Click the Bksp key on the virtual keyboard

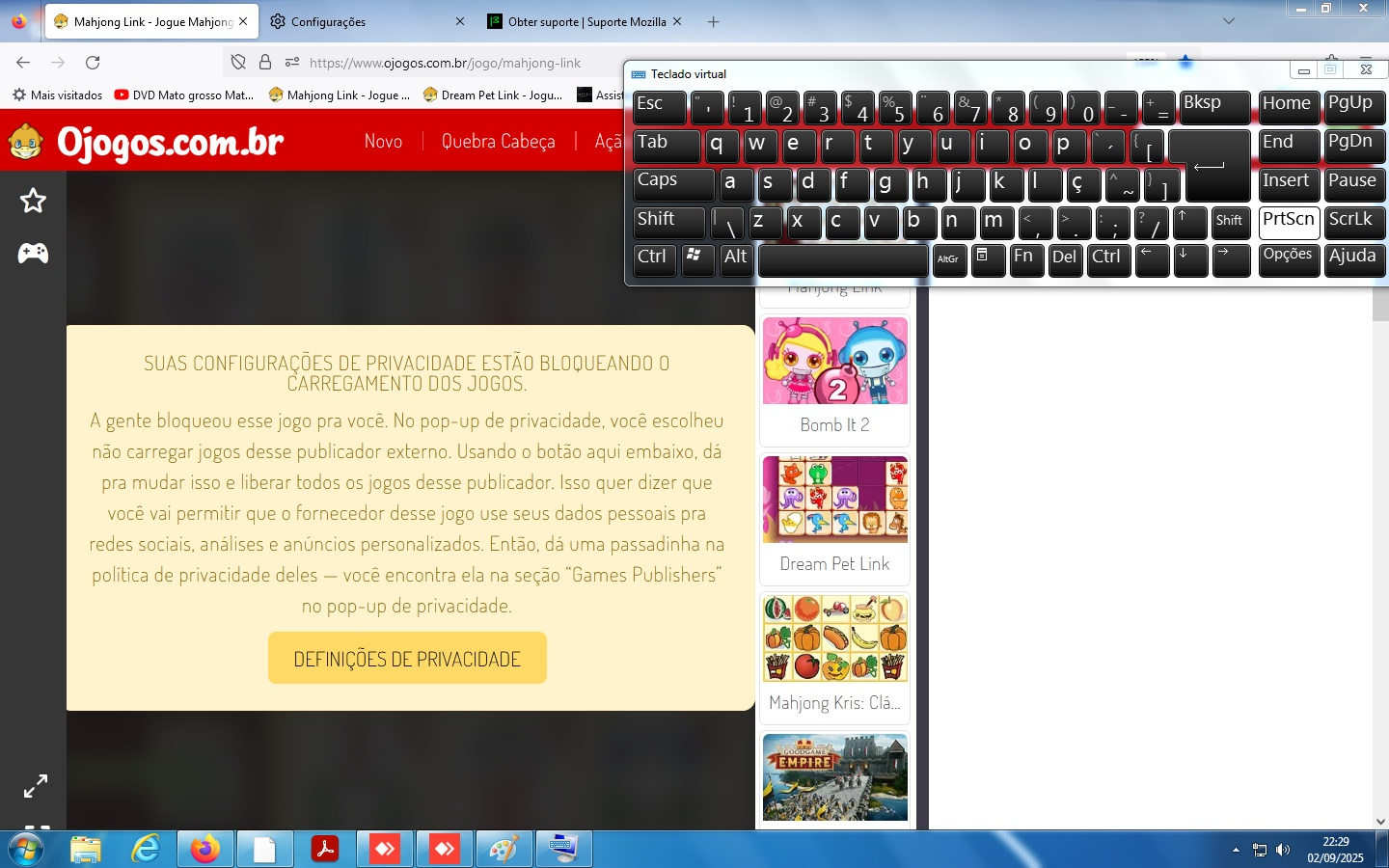pos(1215,108)
